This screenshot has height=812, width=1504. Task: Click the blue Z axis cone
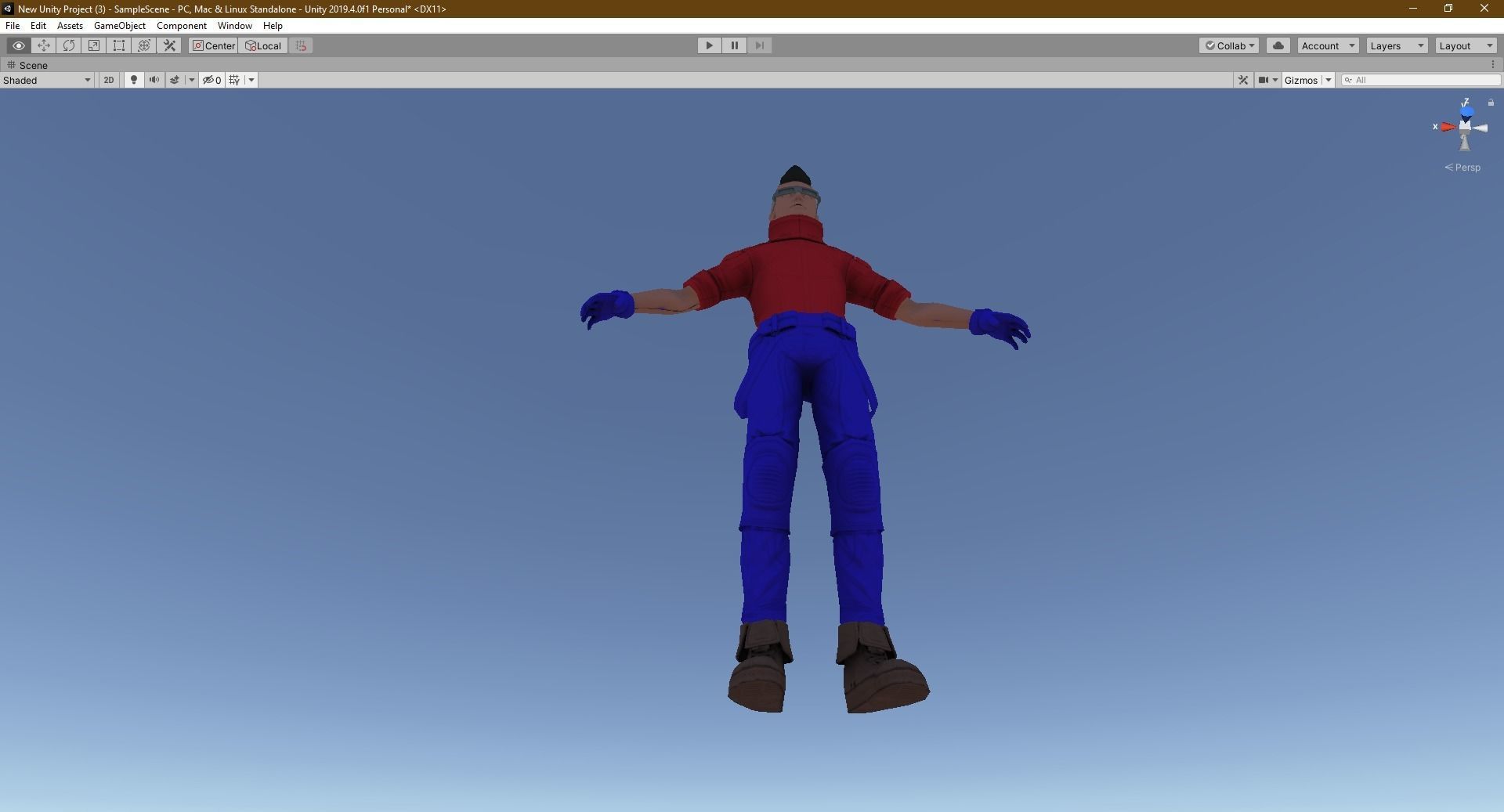coord(1467,112)
